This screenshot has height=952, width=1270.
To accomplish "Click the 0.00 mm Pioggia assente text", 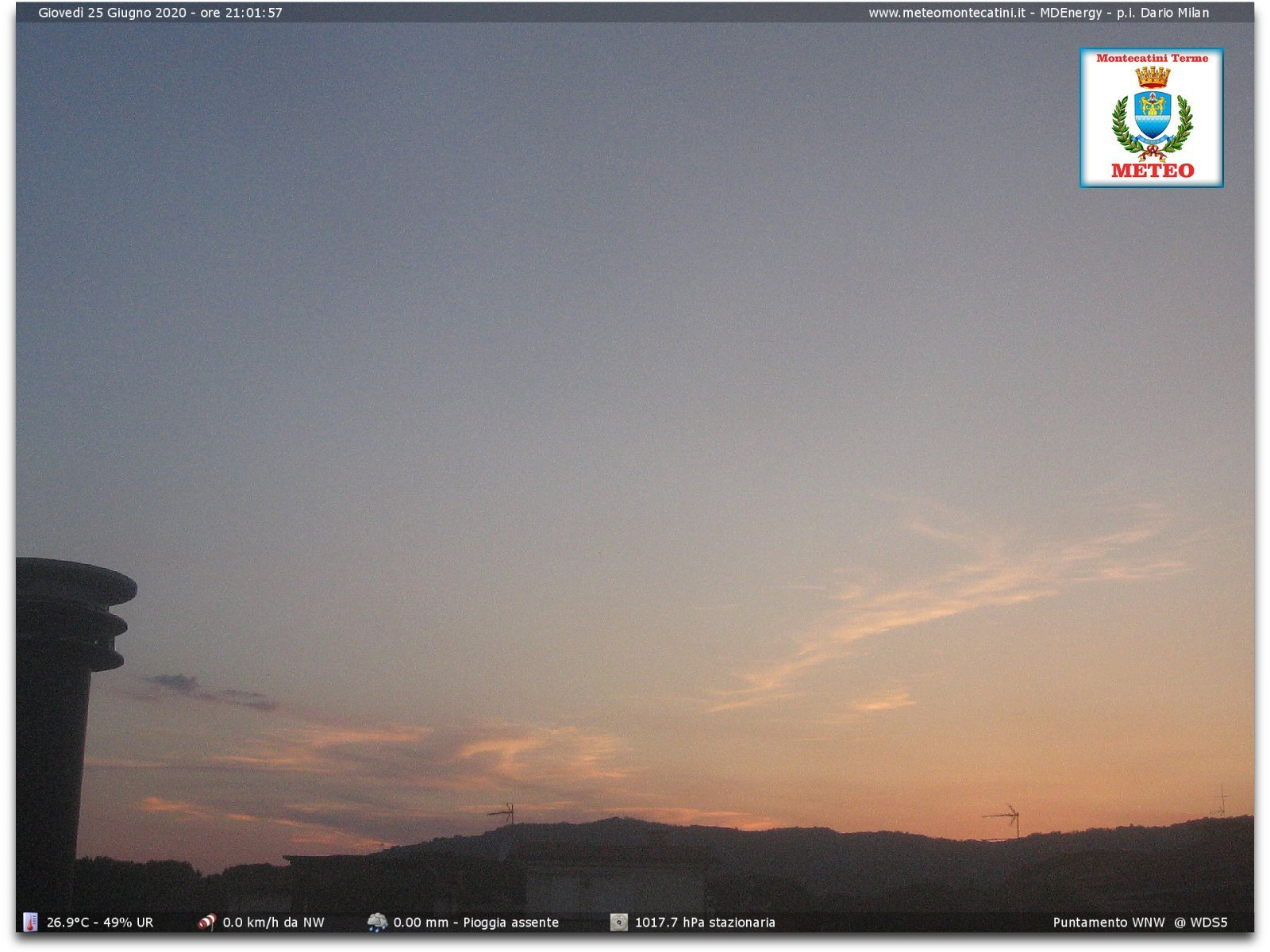I will point(476,923).
